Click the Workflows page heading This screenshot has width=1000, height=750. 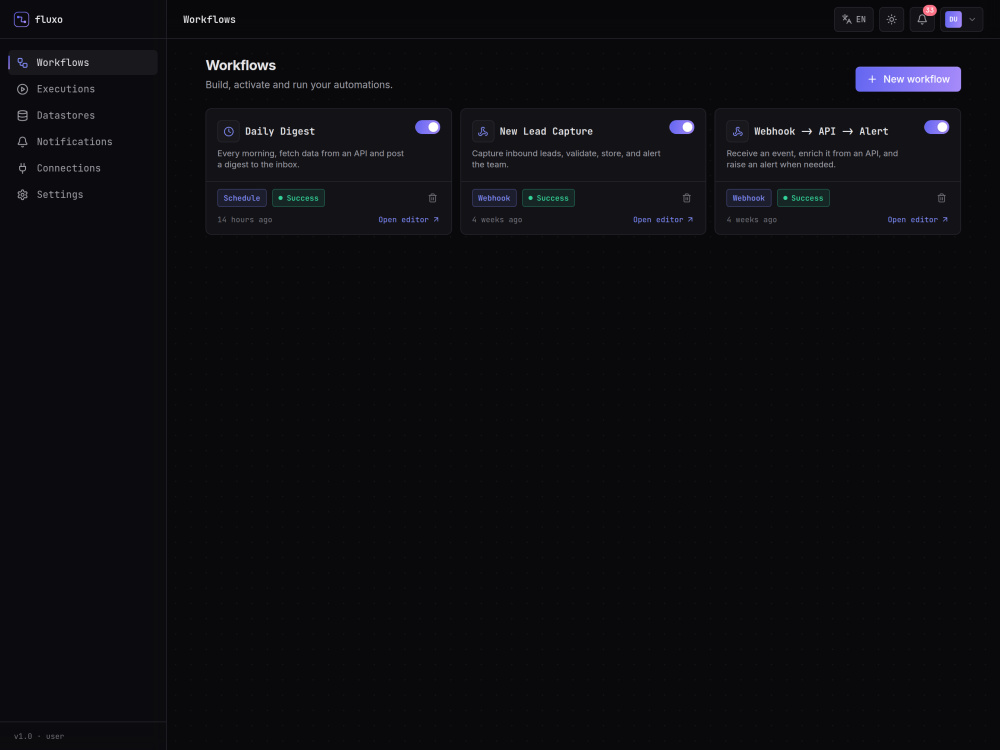point(240,66)
